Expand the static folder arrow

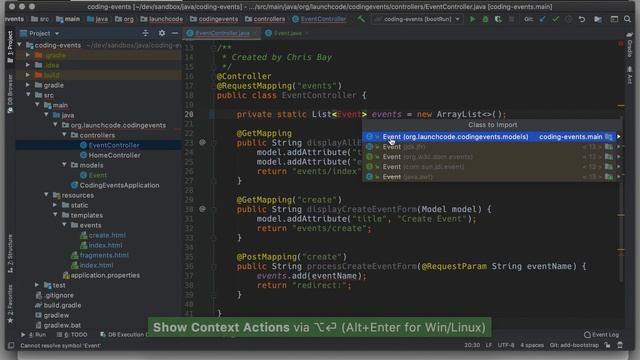tap(55, 205)
